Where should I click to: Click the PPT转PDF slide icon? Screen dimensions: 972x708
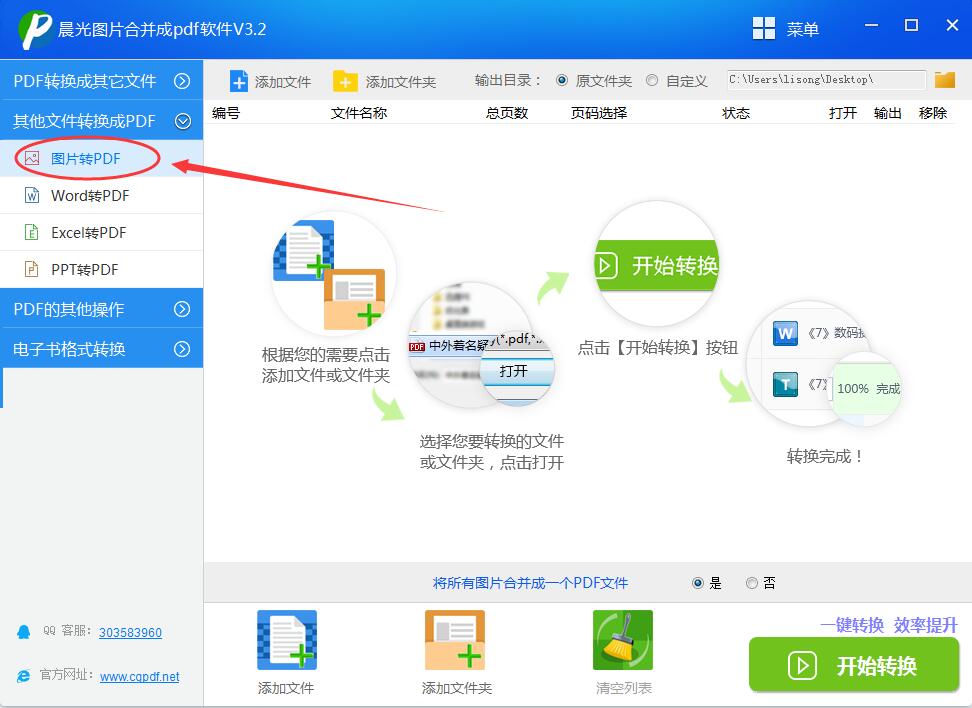tap(32, 269)
